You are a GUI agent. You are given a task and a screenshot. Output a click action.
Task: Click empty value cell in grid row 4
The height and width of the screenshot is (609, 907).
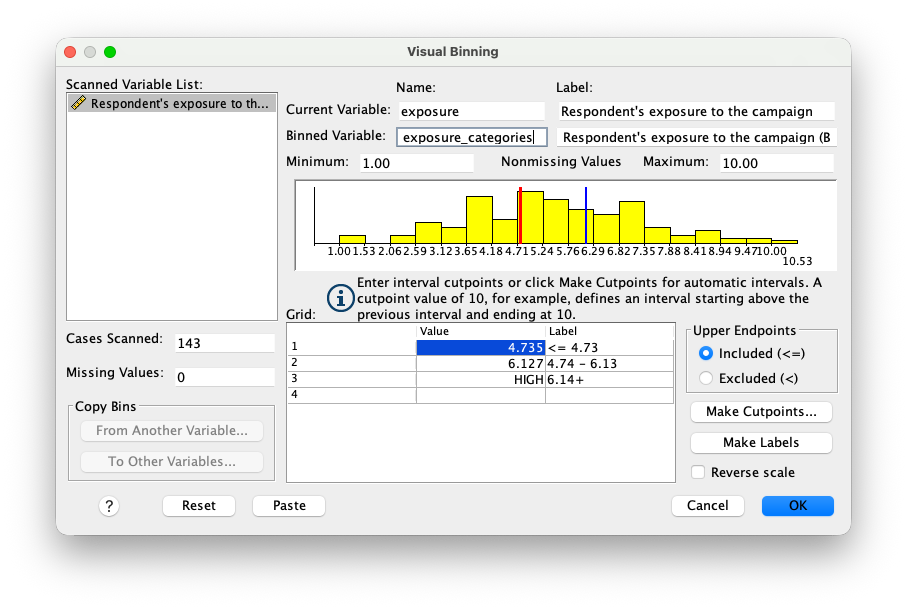point(481,395)
